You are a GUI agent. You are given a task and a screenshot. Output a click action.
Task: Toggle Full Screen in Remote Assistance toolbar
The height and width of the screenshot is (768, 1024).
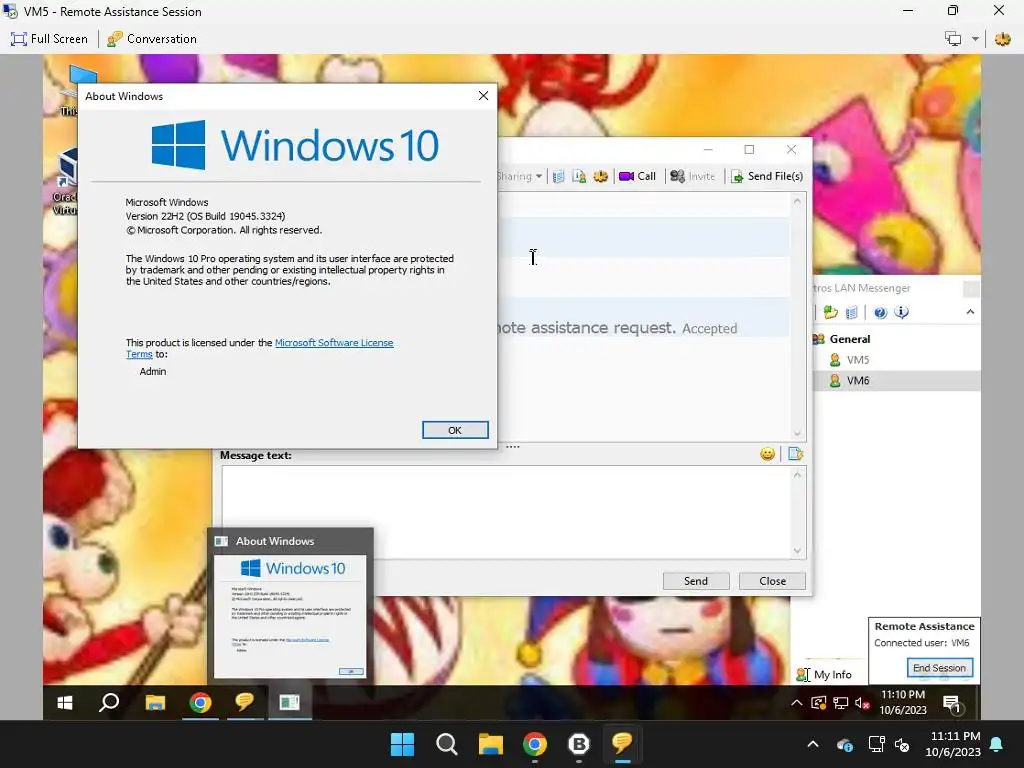pyautogui.click(x=49, y=39)
